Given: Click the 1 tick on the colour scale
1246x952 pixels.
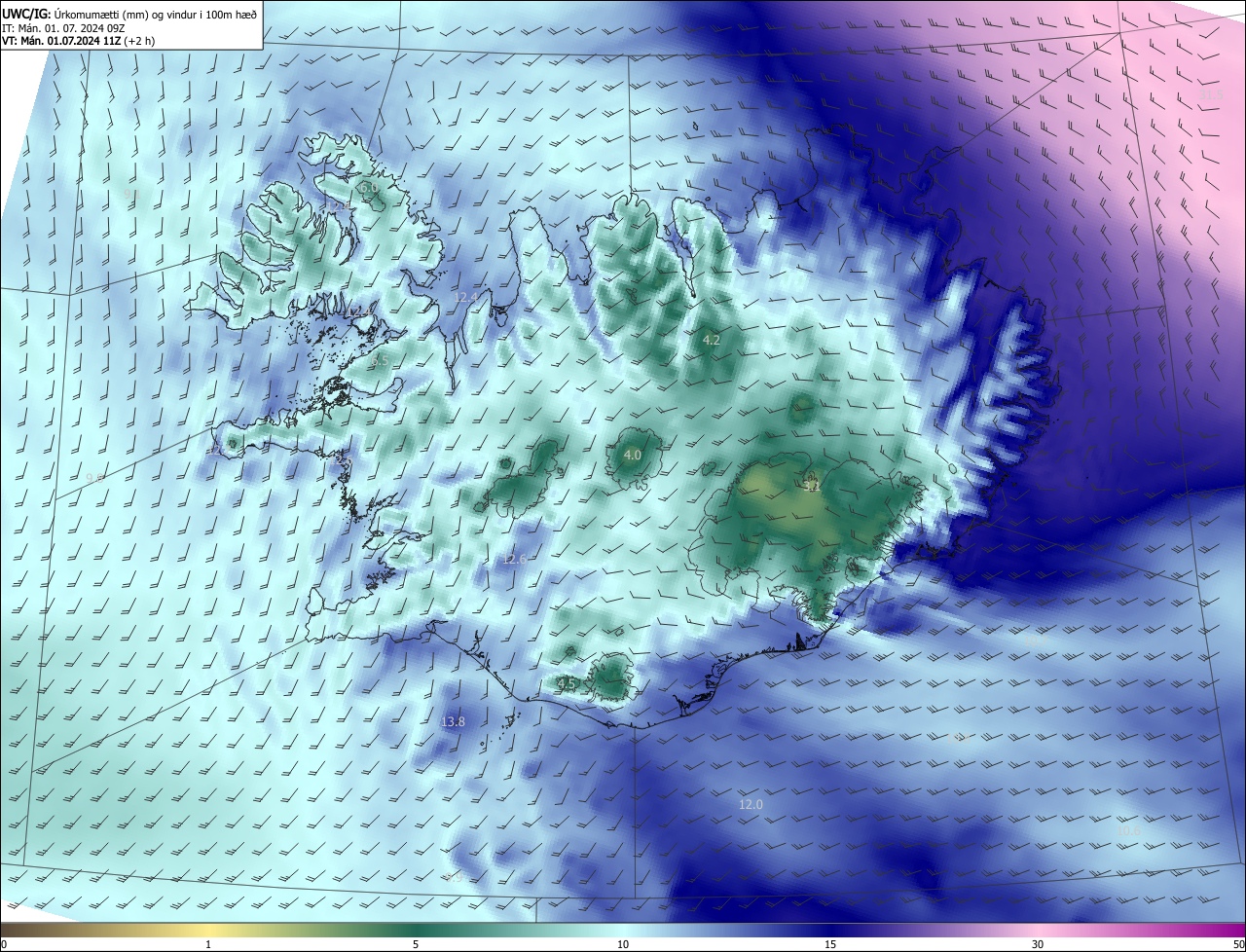Looking at the screenshot, I should (x=208, y=944).
